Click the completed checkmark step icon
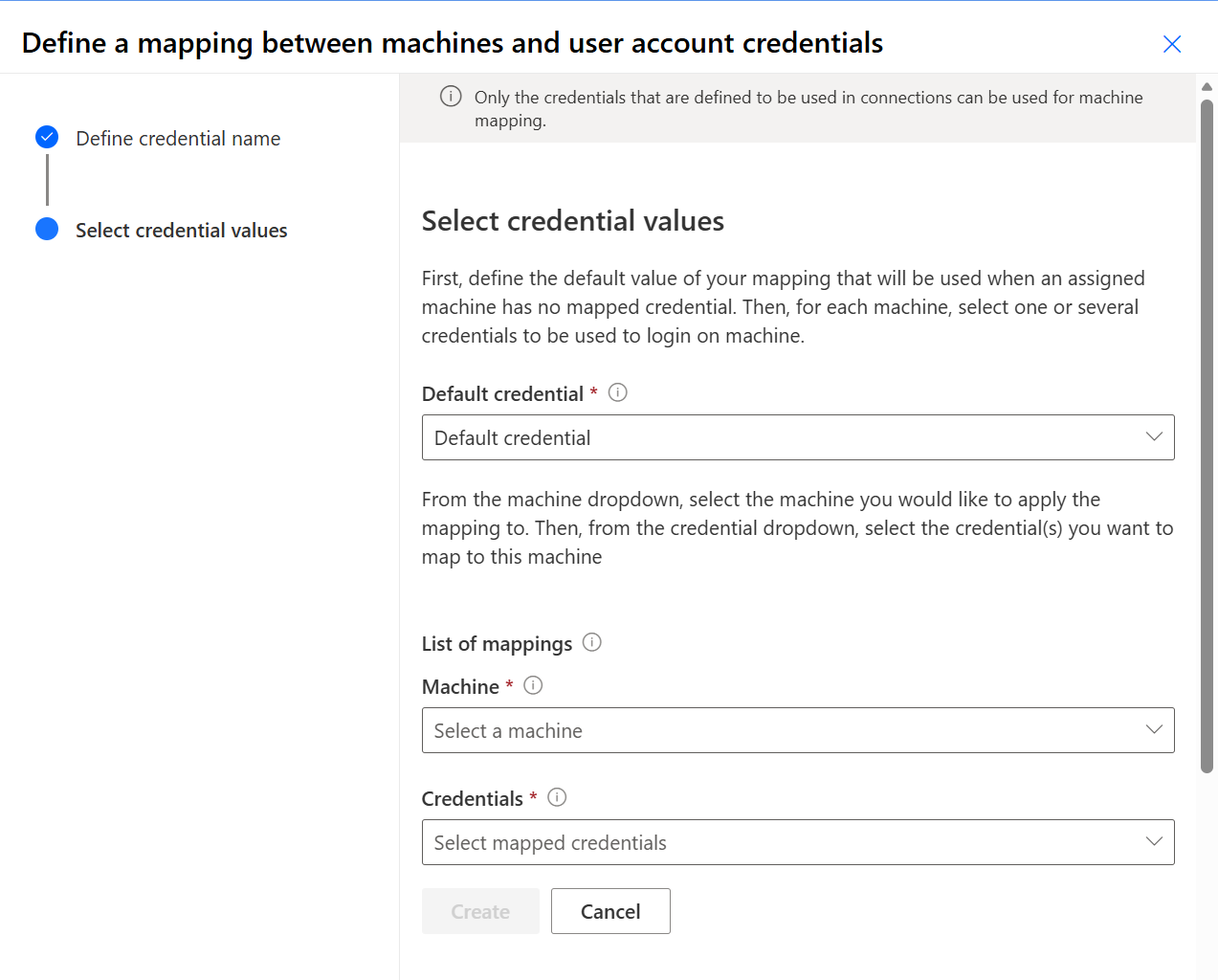This screenshot has width=1218, height=980. 47,138
